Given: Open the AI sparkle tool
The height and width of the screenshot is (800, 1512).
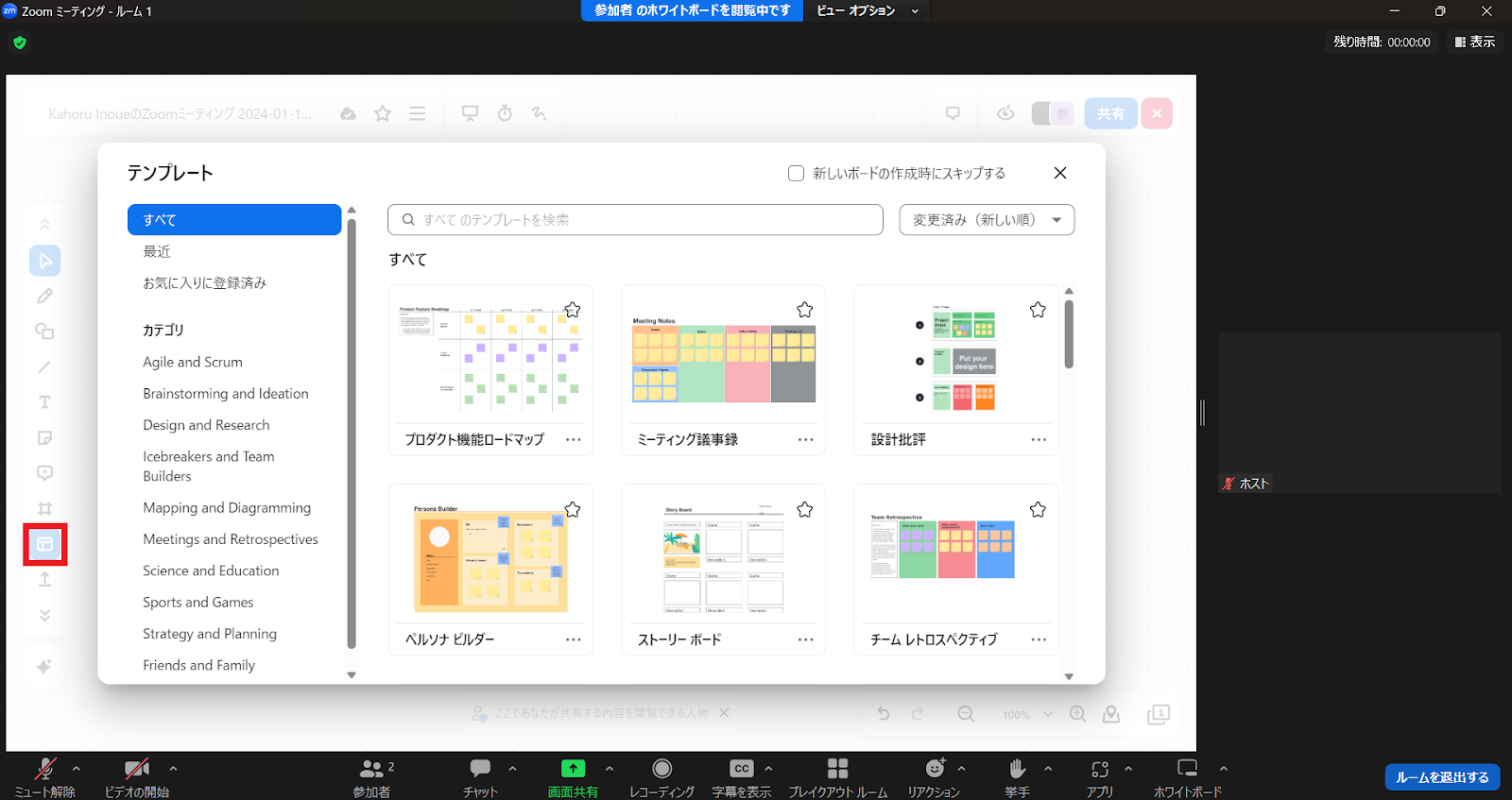Looking at the screenshot, I should point(44,667).
